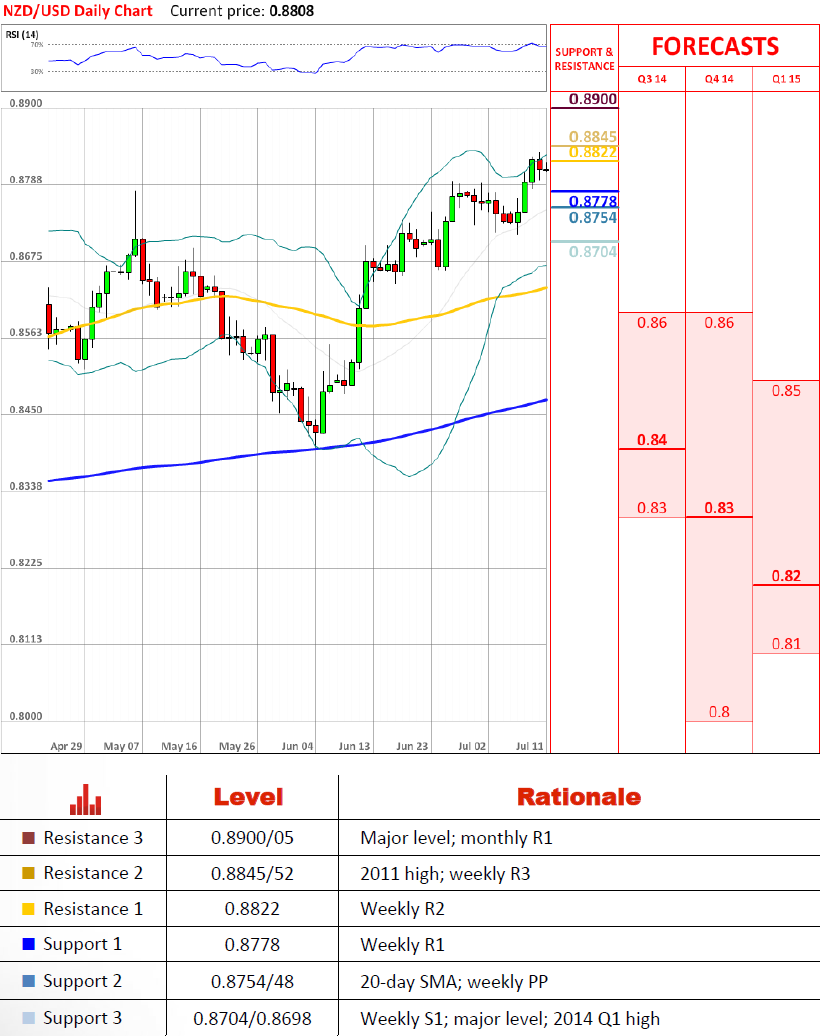
Task: Click the bold 0.84 Q3 14 forecast
Action: pyautogui.click(x=652, y=440)
